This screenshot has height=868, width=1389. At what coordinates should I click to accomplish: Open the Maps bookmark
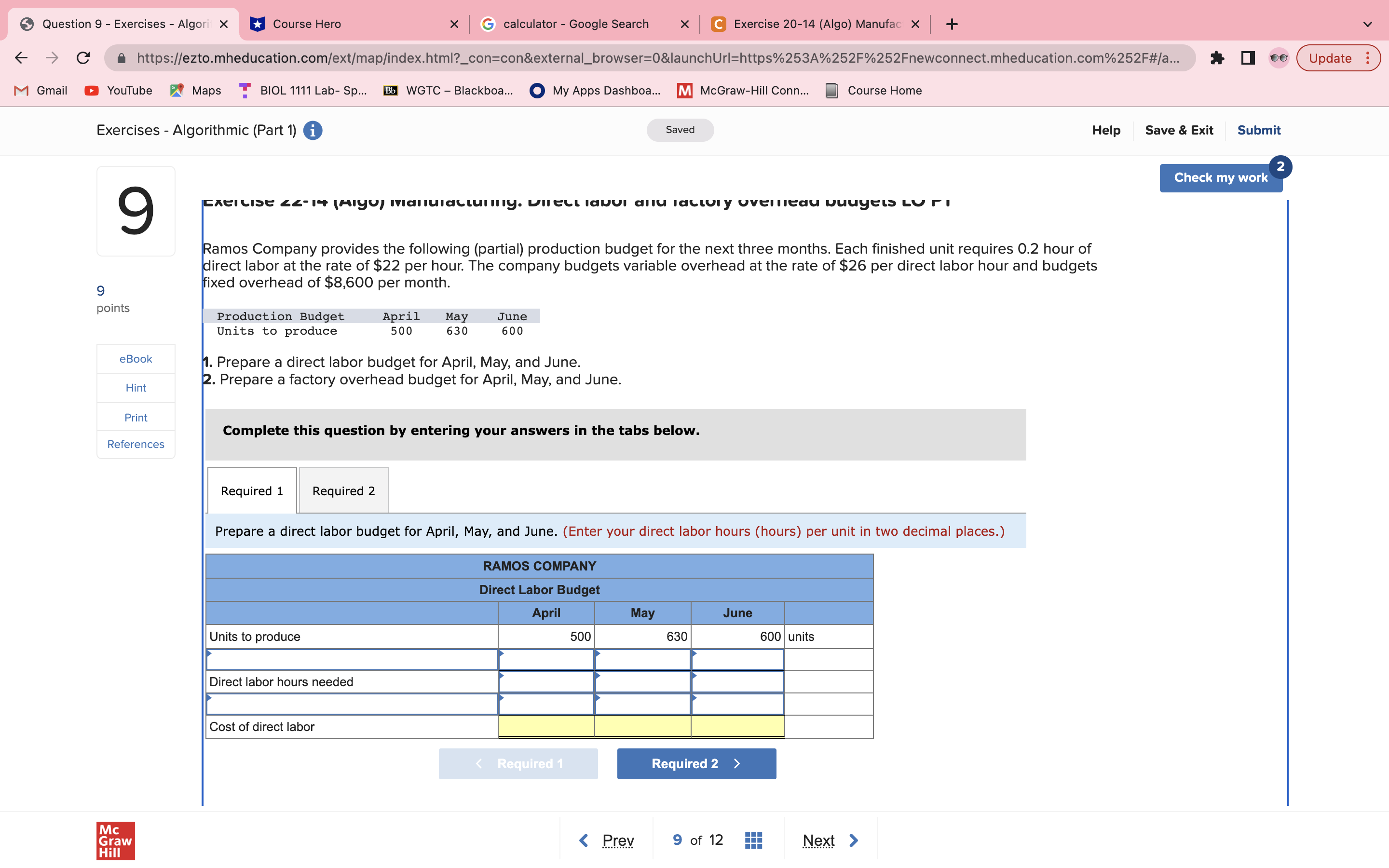[x=195, y=90]
